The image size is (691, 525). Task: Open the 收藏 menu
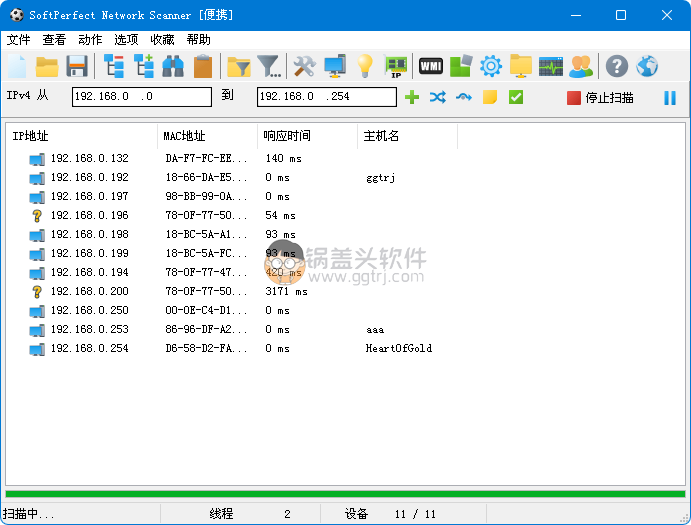(x=163, y=40)
